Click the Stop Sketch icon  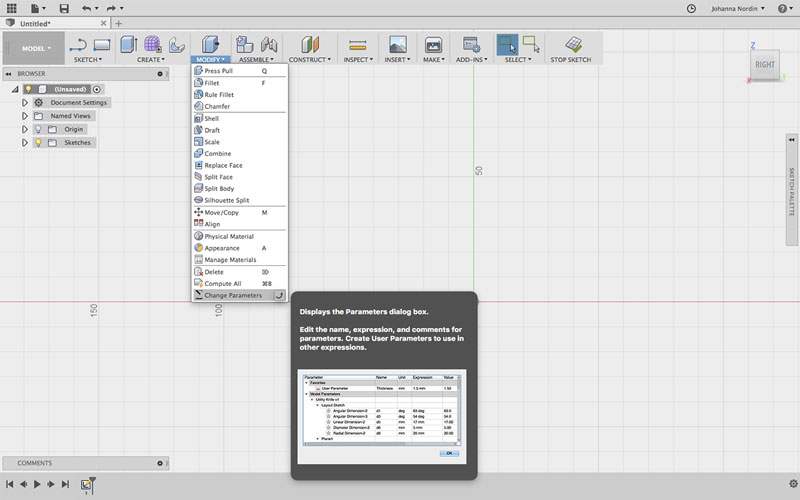point(573,45)
